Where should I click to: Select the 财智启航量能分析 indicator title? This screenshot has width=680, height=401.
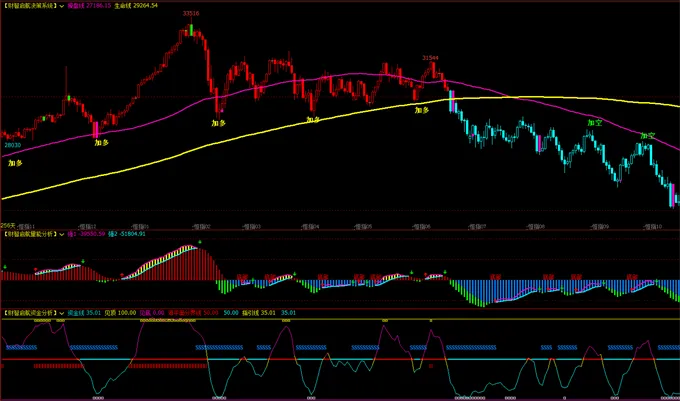click(x=30, y=234)
